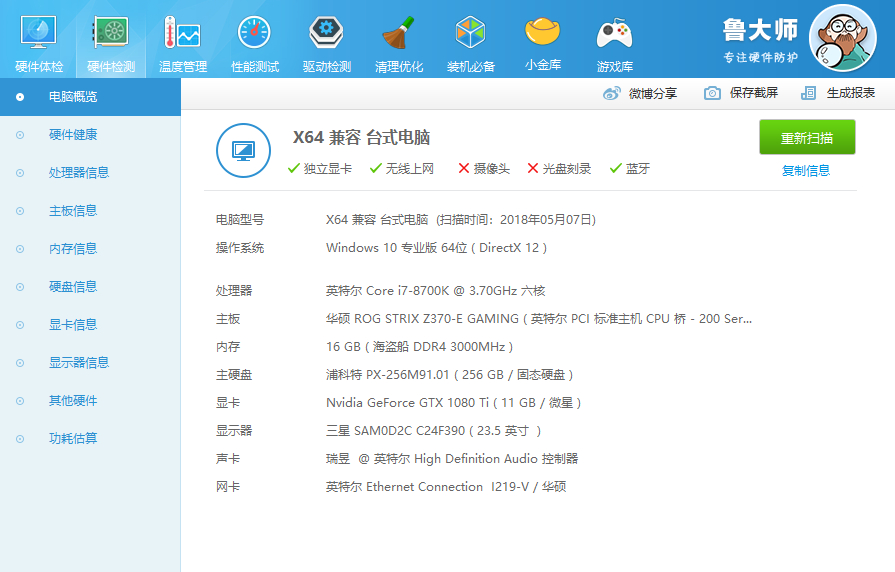Click the Weibo share icon
This screenshot has height=572, width=895.
pyautogui.click(x=611, y=93)
